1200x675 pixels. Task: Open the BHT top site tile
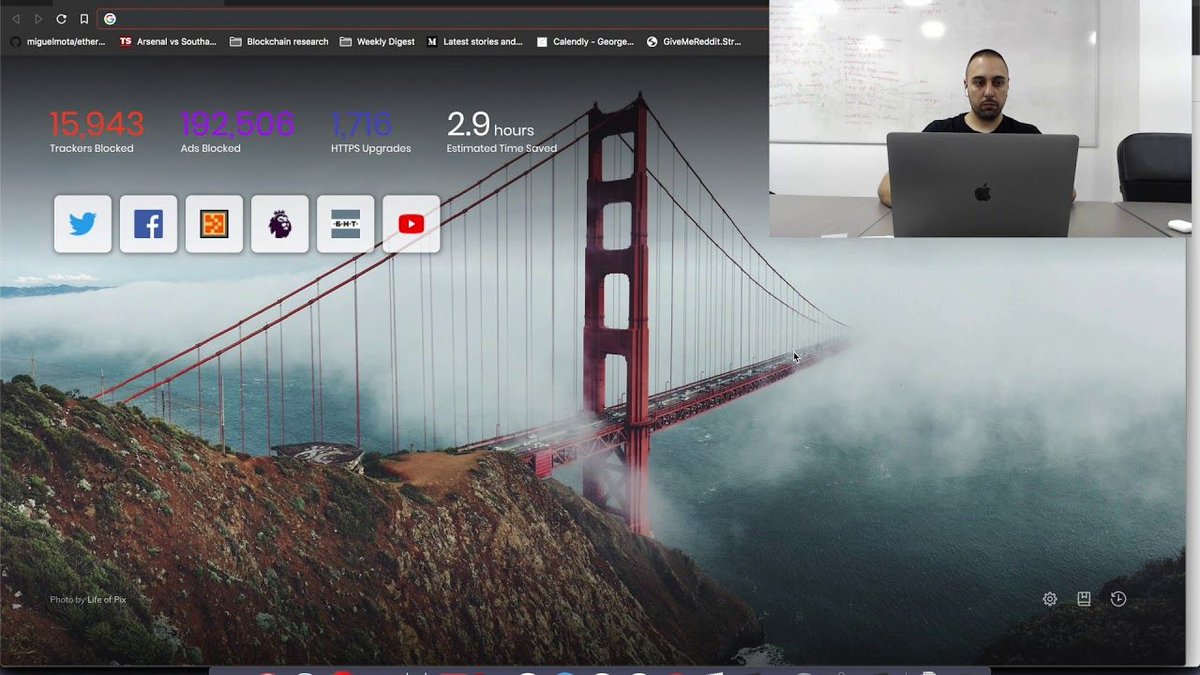coord(345,224)
